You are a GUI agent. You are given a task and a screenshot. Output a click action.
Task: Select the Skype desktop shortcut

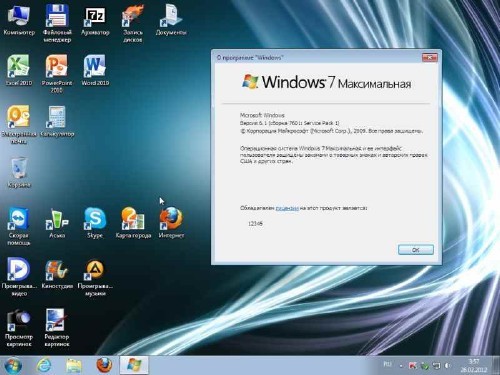click(95, 223)
